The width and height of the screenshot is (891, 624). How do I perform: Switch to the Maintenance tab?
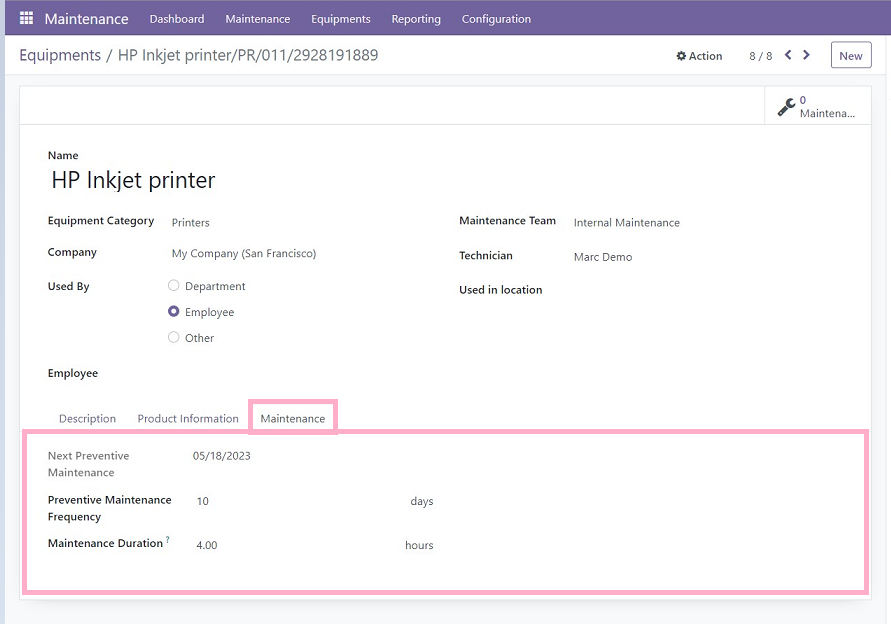pyautogui.click(x=293, y=418)
